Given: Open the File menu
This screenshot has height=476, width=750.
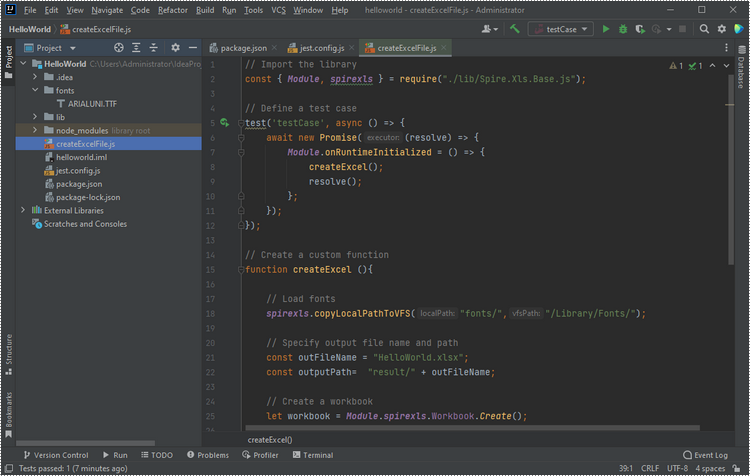Looking at the screenshot, I should (x=30, y=10).
